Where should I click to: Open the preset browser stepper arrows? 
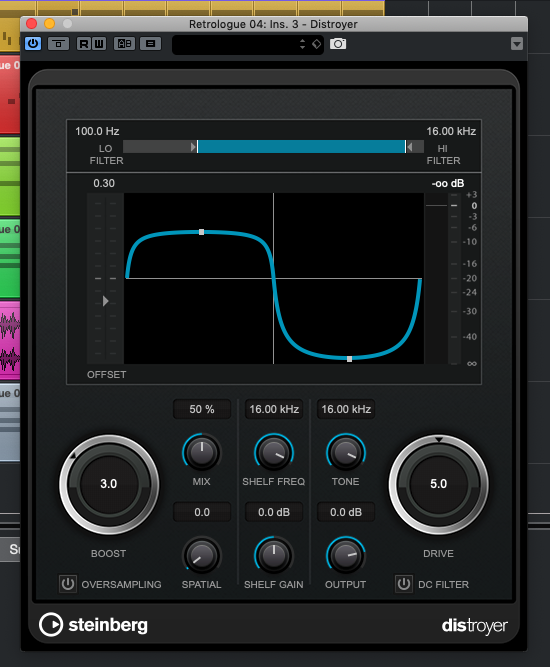pos(302,44)
